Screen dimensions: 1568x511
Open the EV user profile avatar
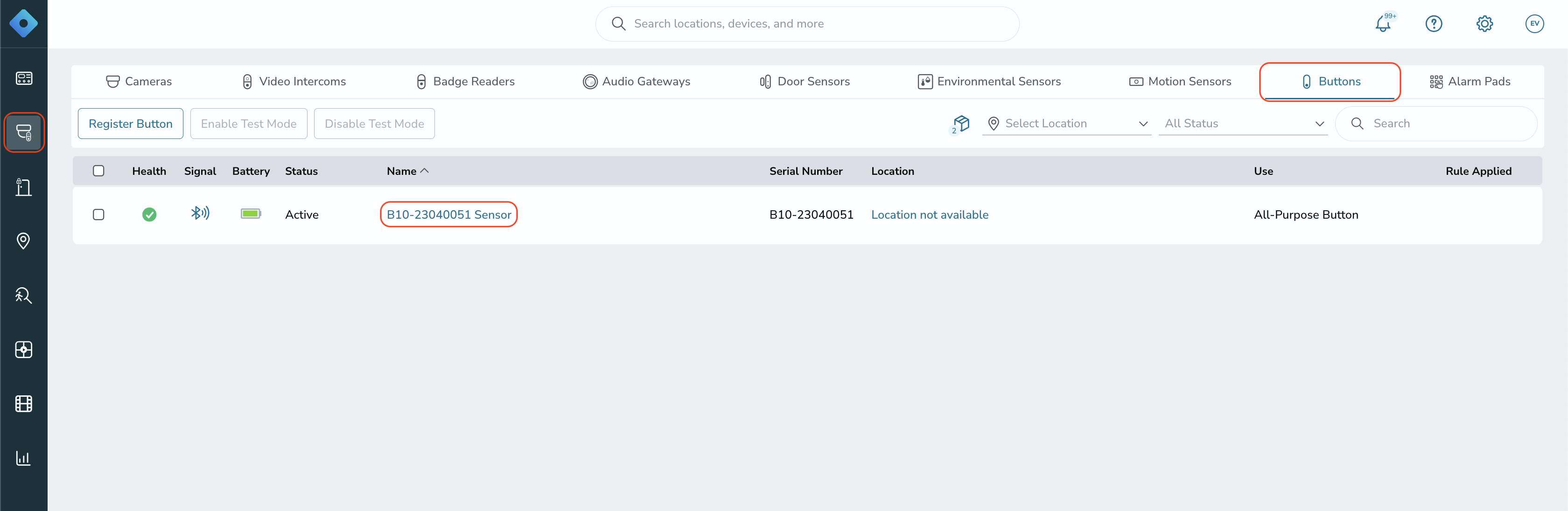[x=1534, y=24]
